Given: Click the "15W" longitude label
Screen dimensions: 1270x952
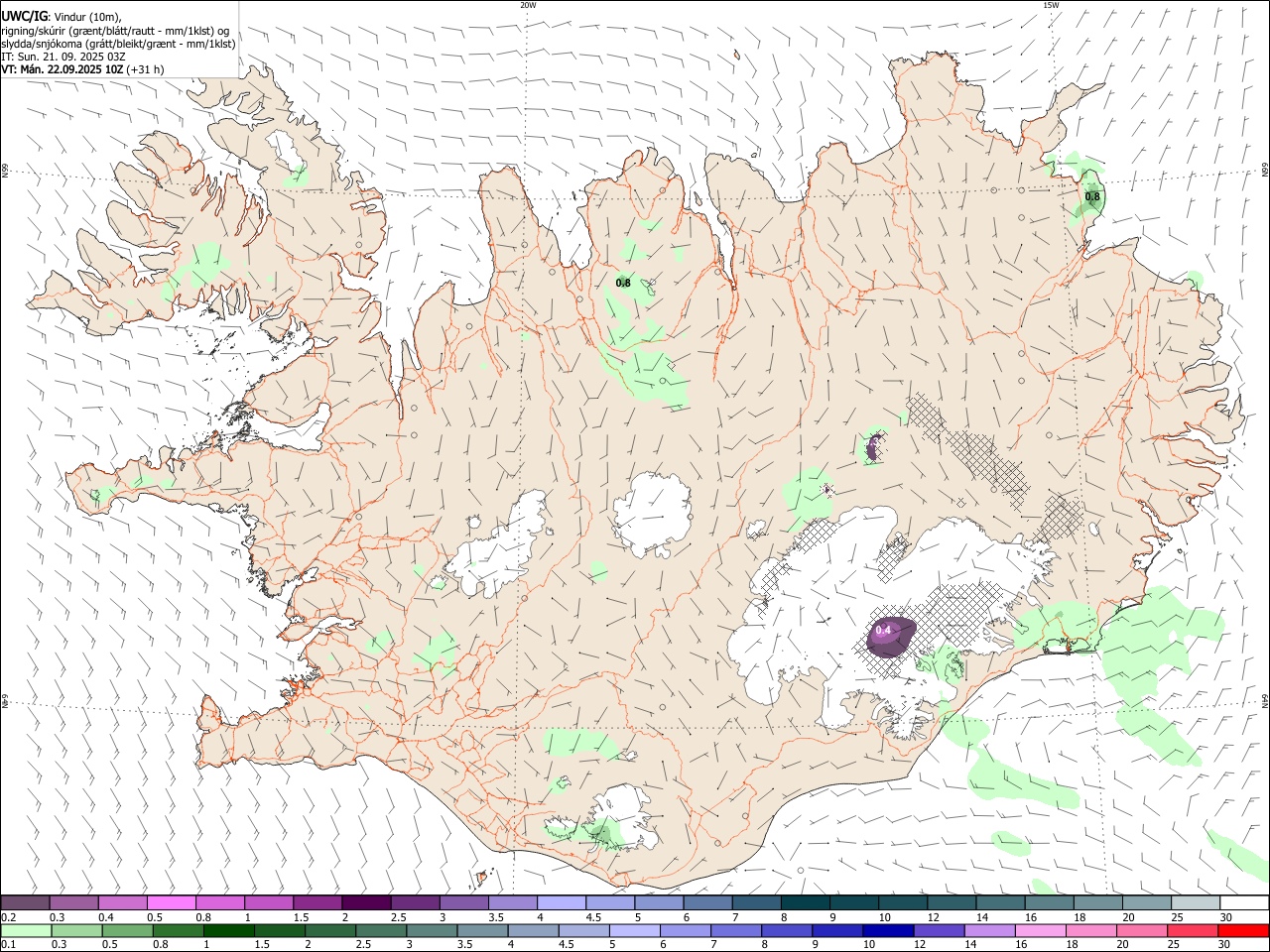Looking at the screenshot, I should pos(1051,5).
